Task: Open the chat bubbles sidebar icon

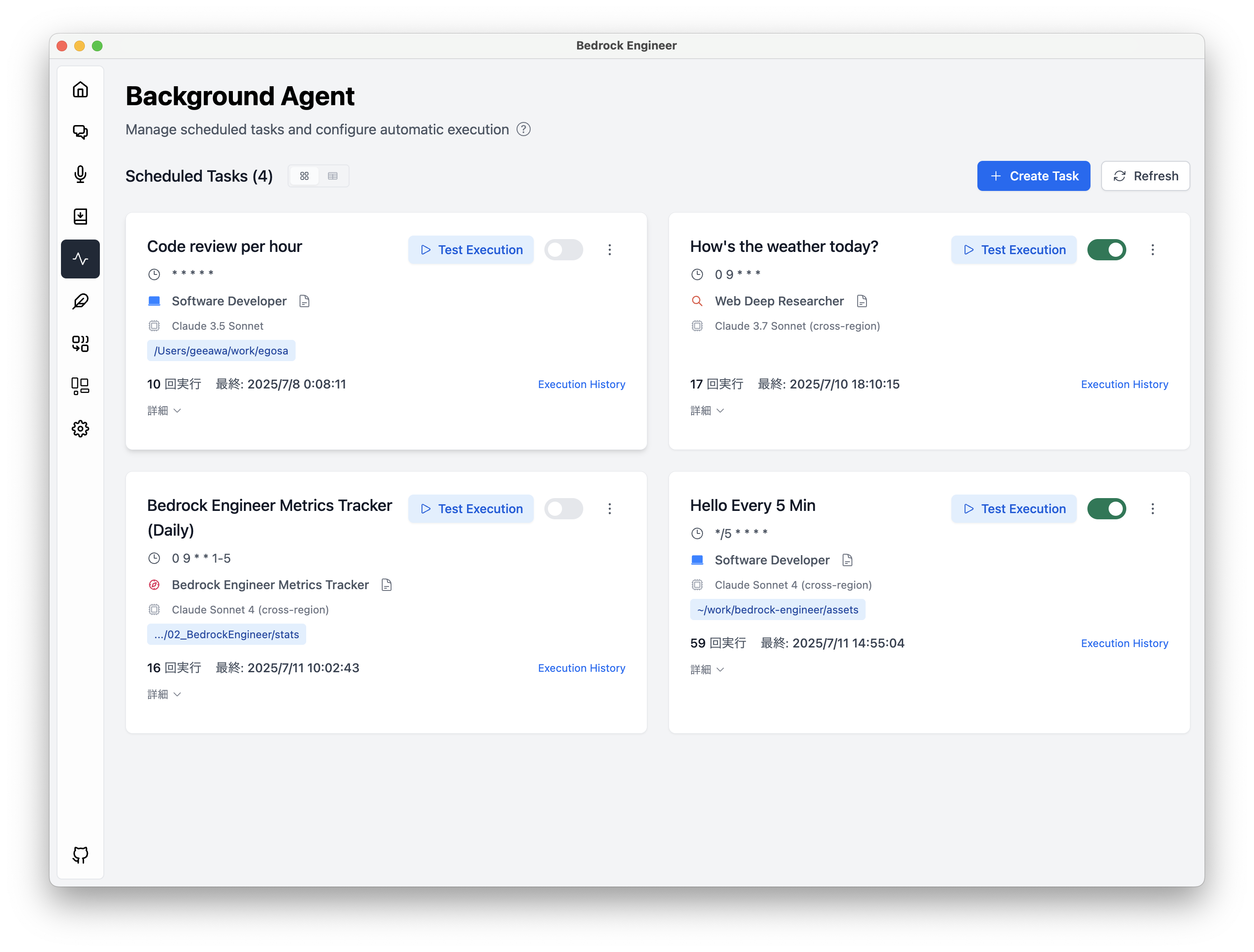Action: coord(80,132)
